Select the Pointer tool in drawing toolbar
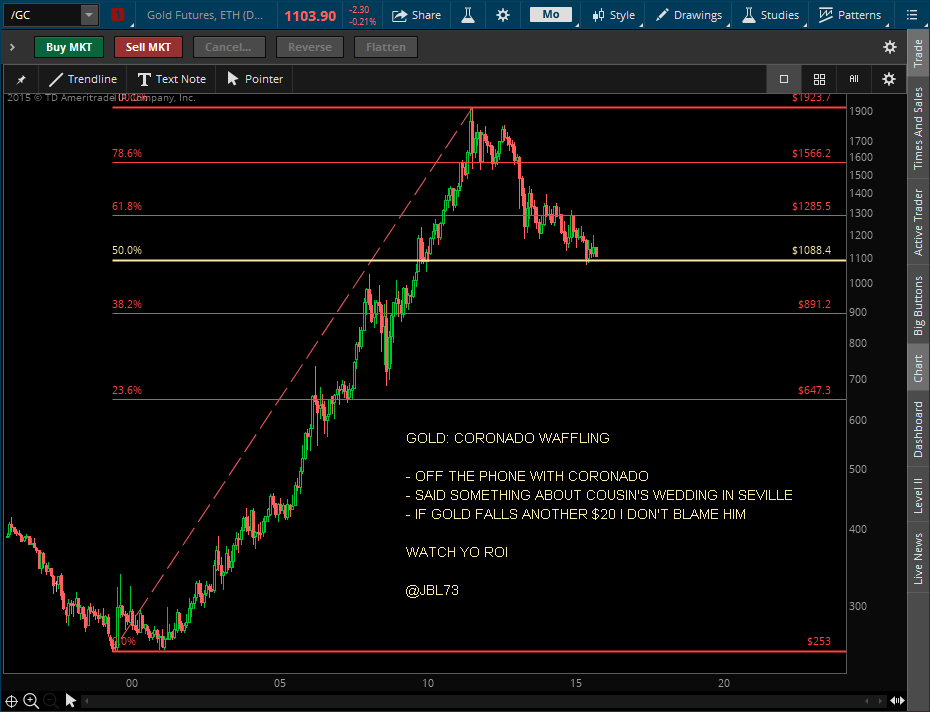This screenshot has height=712, width=930. [256, 79]
